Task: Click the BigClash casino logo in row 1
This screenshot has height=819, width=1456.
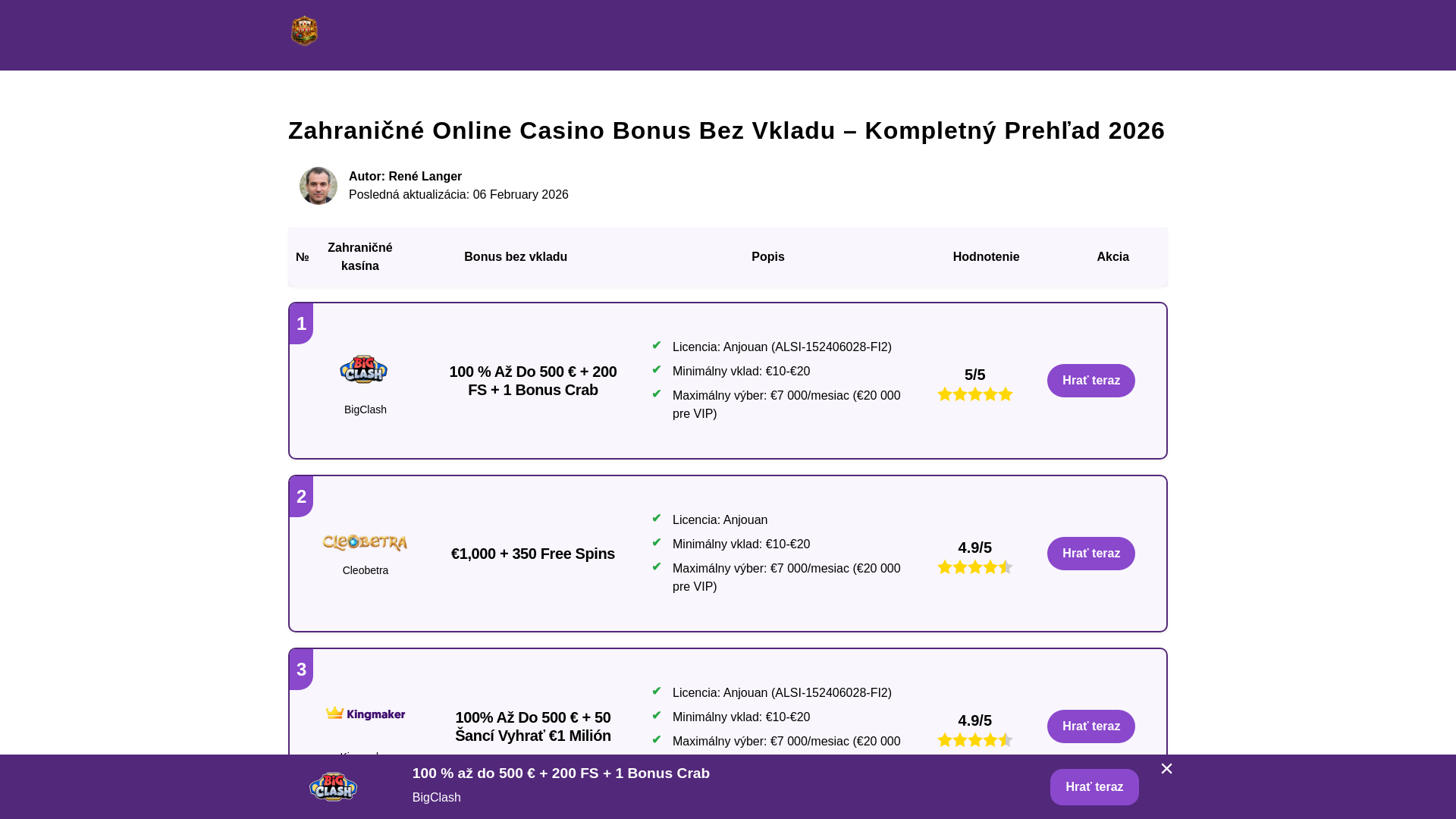Action: click(364, 369)
